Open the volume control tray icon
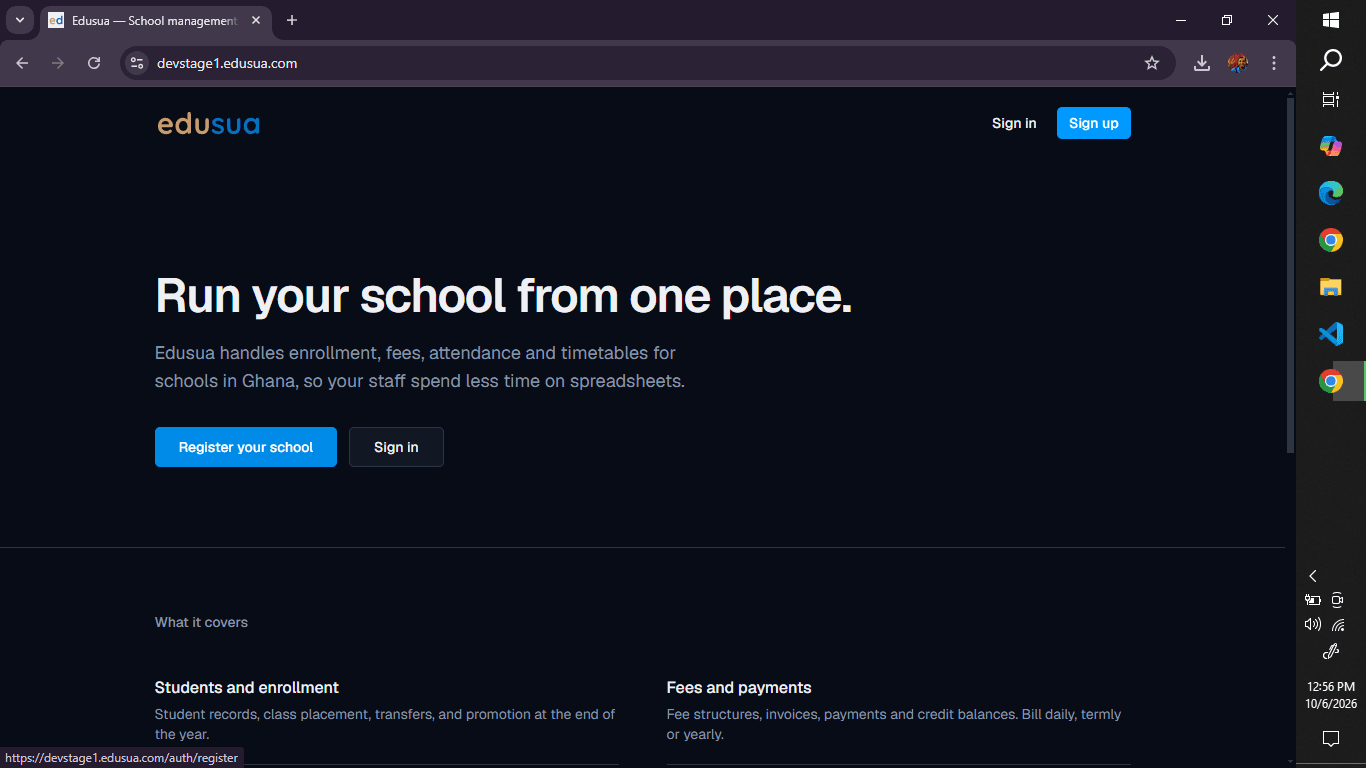 1313,624
